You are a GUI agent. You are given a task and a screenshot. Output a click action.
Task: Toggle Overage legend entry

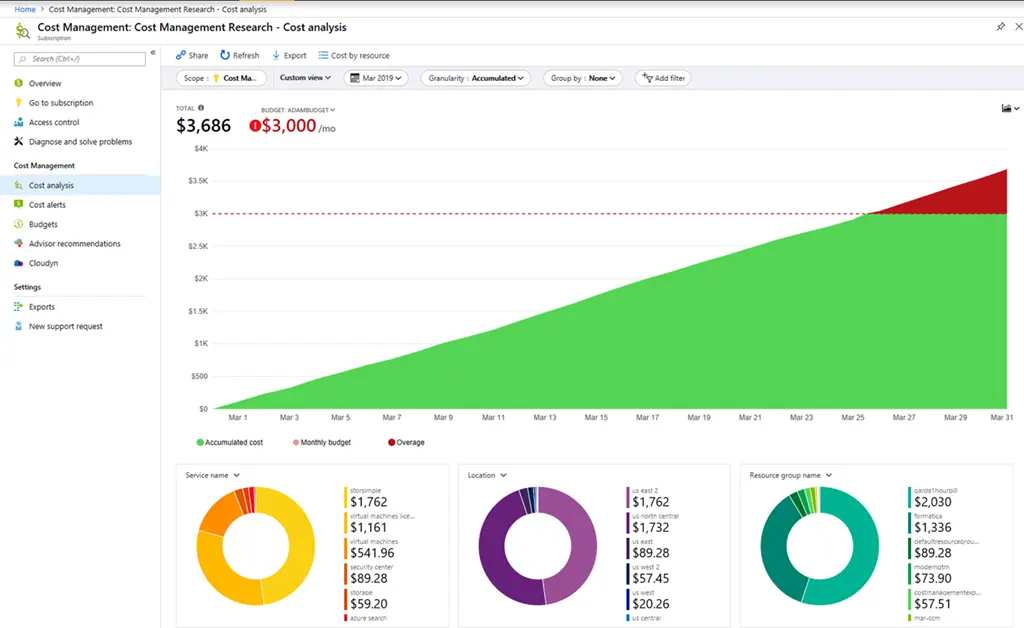click(406, 442)
